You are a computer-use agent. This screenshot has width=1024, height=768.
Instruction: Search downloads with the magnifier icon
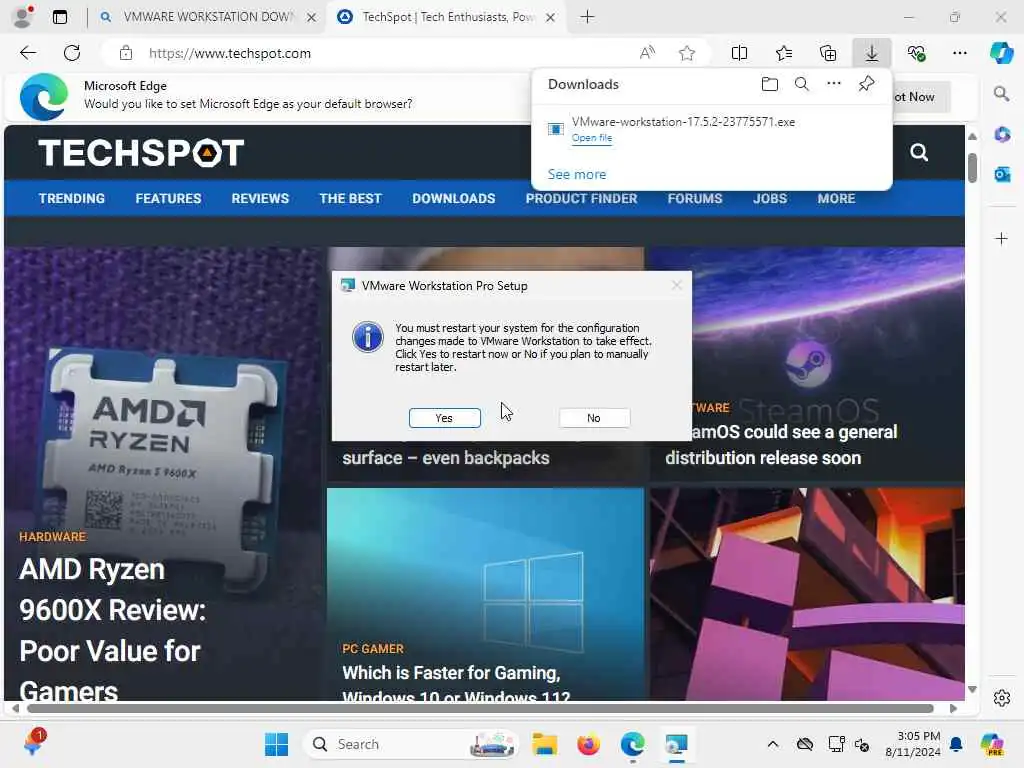(801, 84)
